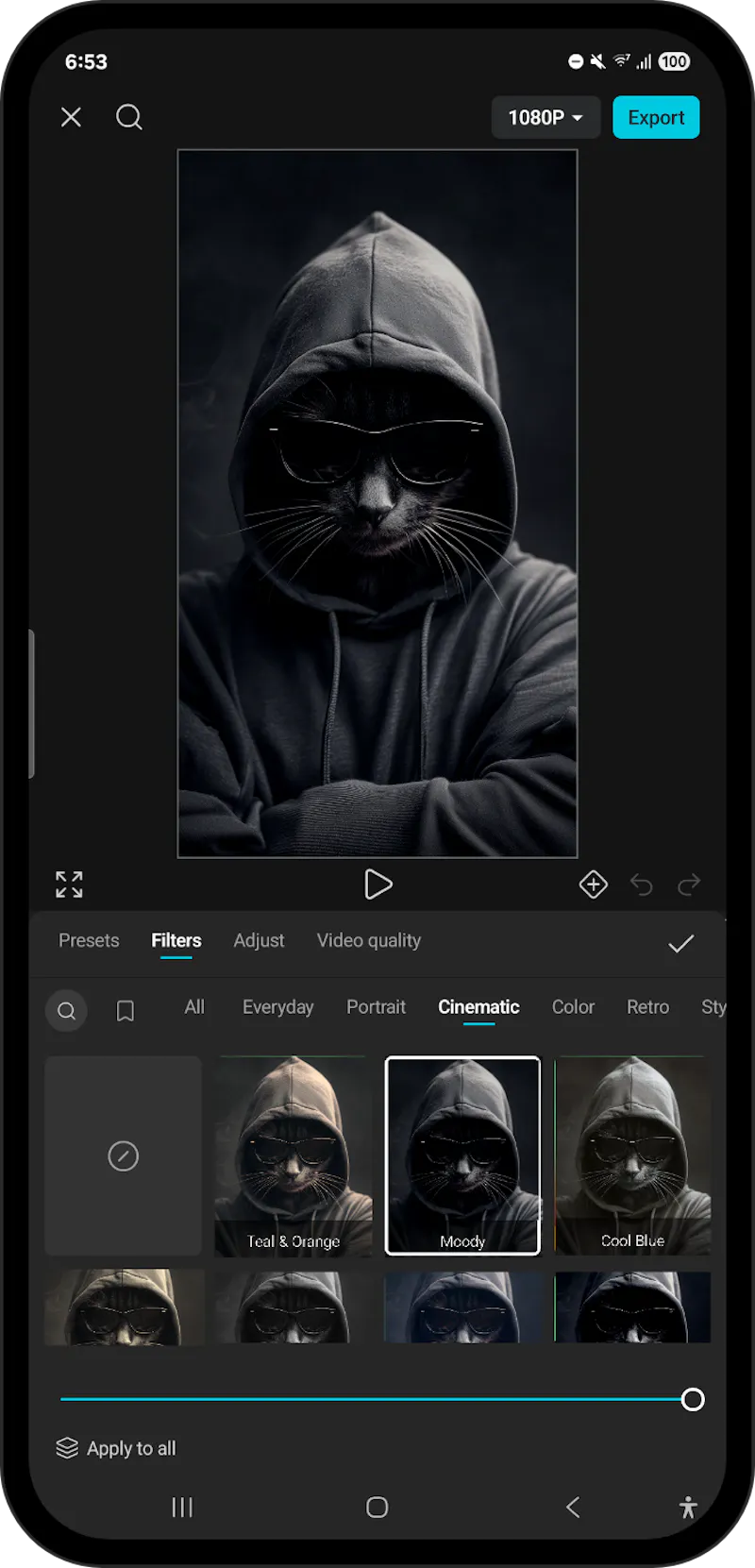Image resolution: width=755 pixels, height=1568 pixels.
Task: Open the 1080P resolution dropdown
Action: coord(545,117)
